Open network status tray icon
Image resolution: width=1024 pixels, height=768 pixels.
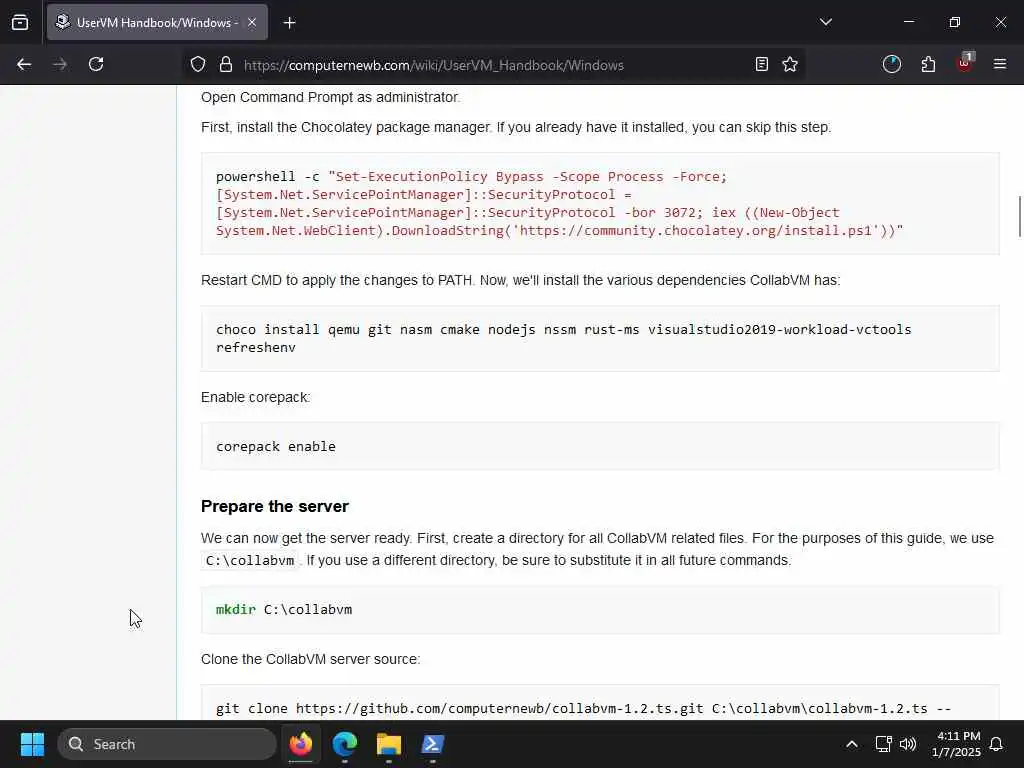884,744
